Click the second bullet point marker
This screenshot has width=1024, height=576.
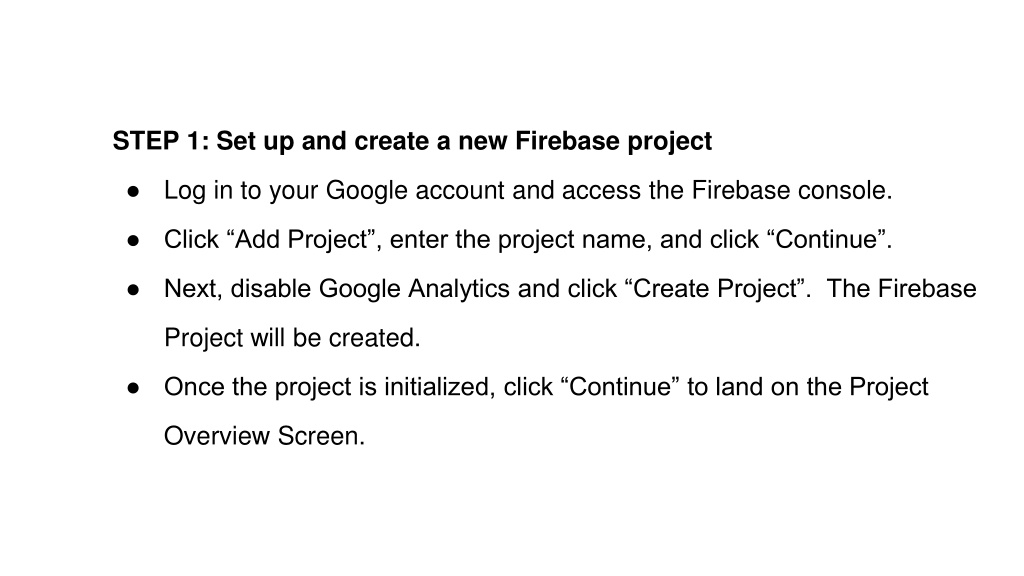tap(134, 240)
